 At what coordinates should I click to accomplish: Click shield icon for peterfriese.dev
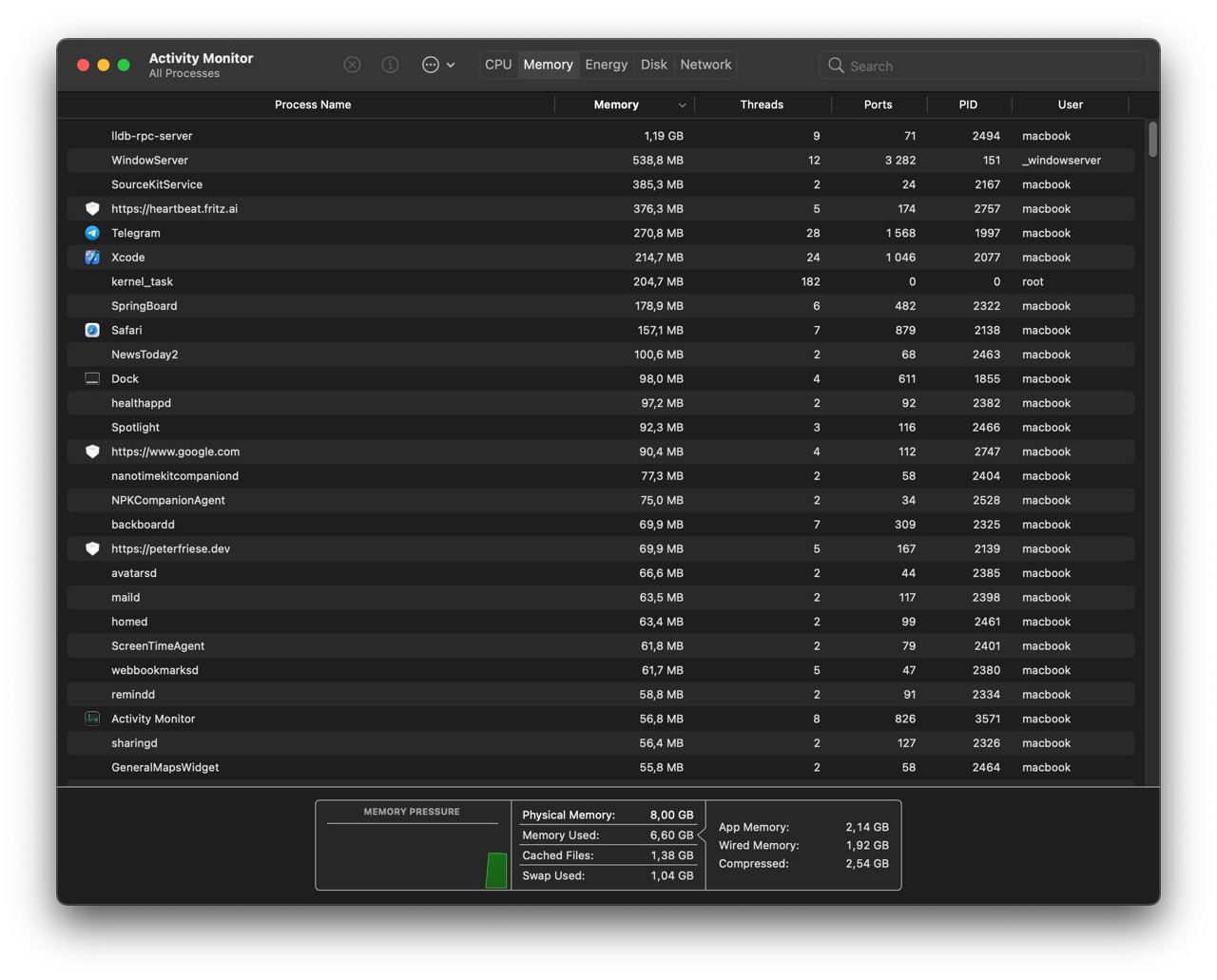(x=92, y=548)
